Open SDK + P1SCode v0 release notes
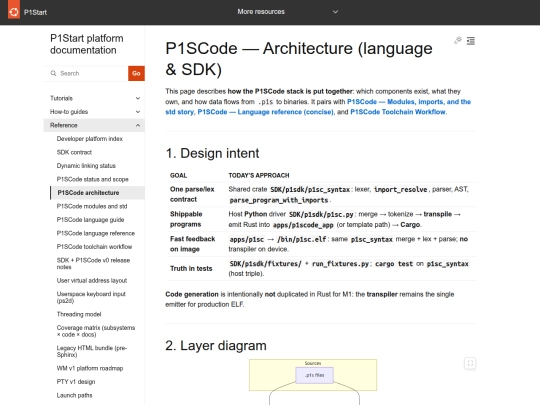The width and height of the screenshot is (540, 405). click(x=93, y=263)
